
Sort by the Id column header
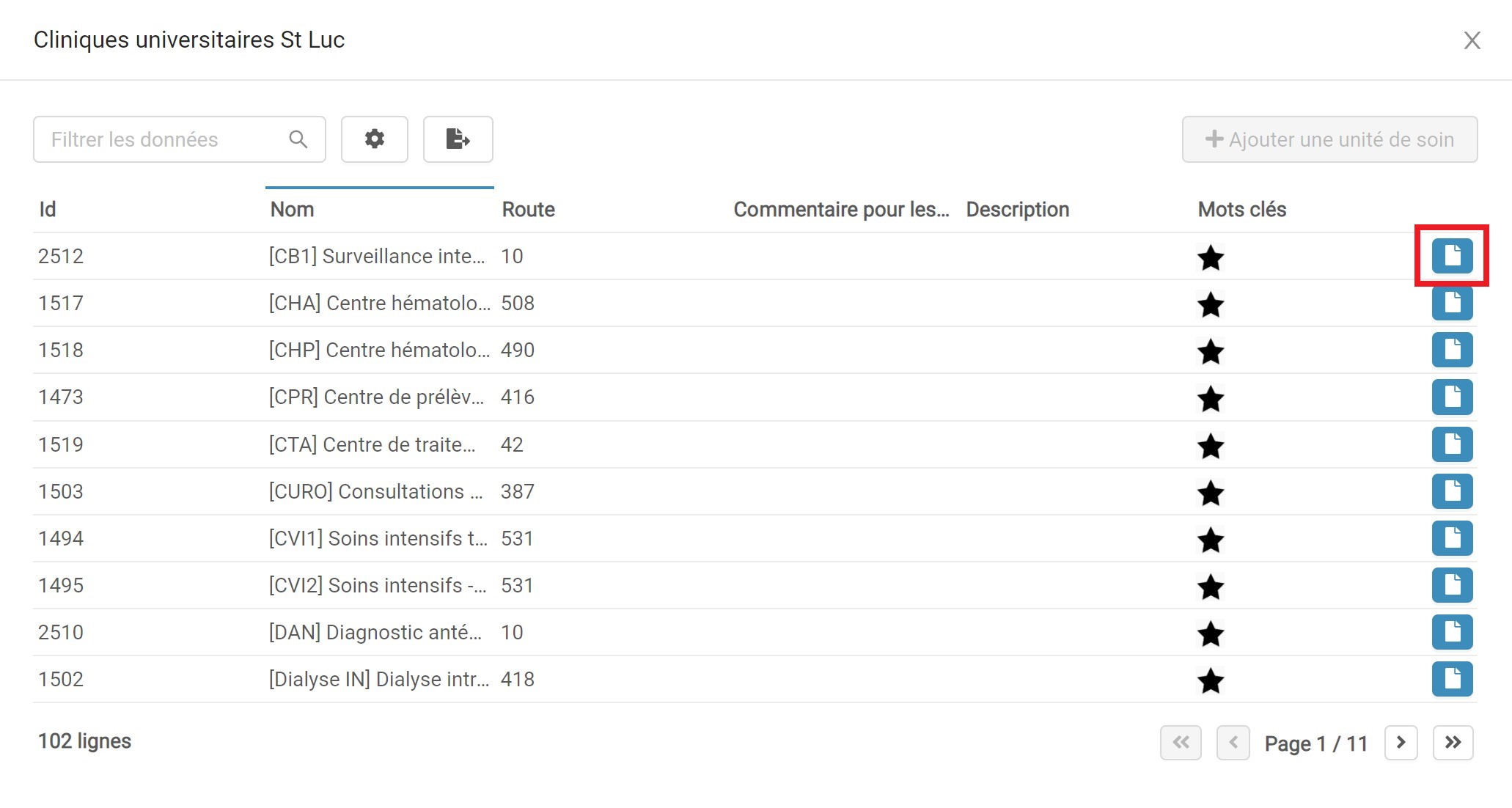click(x=48, y=210)
